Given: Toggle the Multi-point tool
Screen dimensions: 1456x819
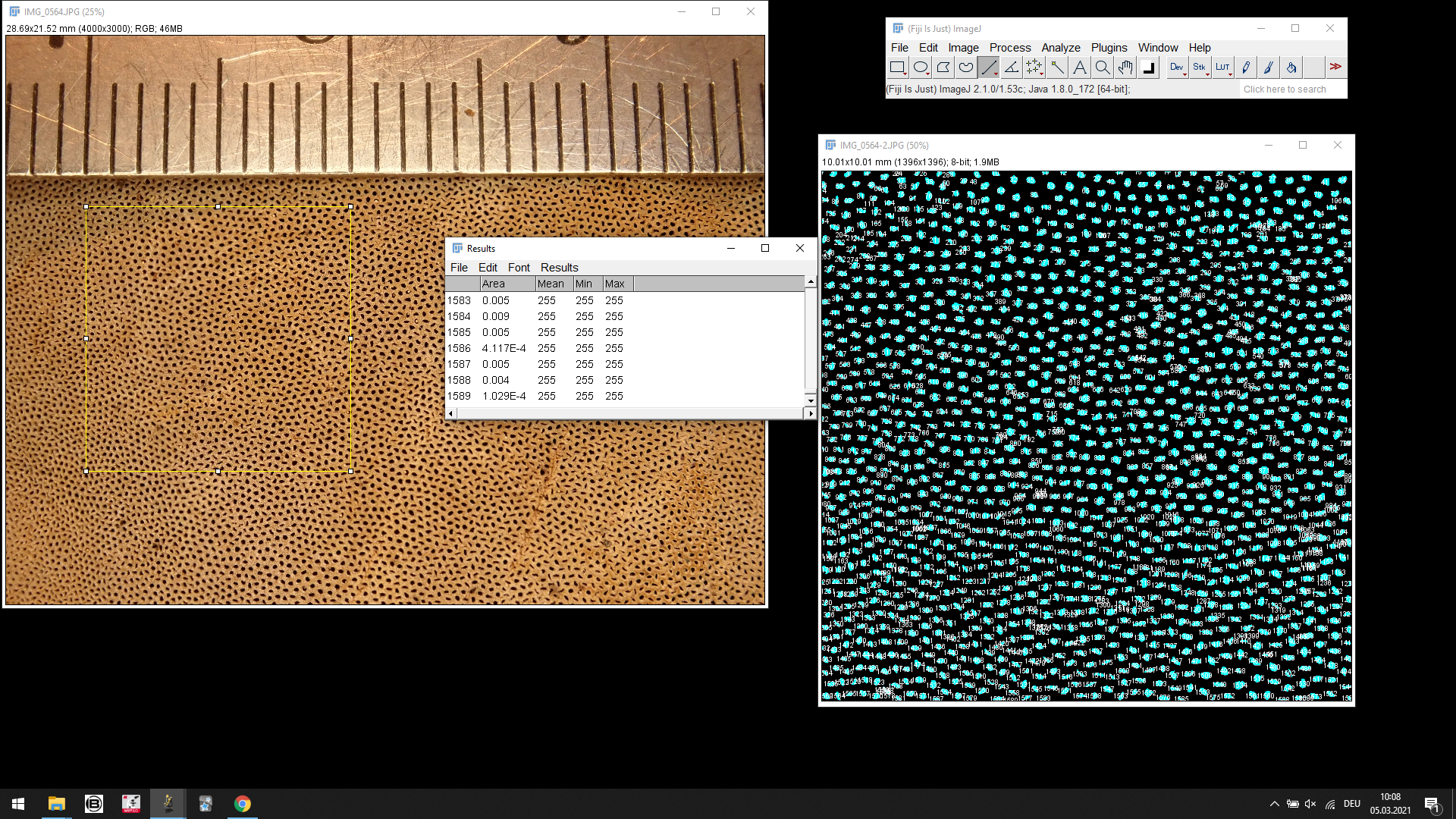Looking at the screenshot, I should (1034, 67).
